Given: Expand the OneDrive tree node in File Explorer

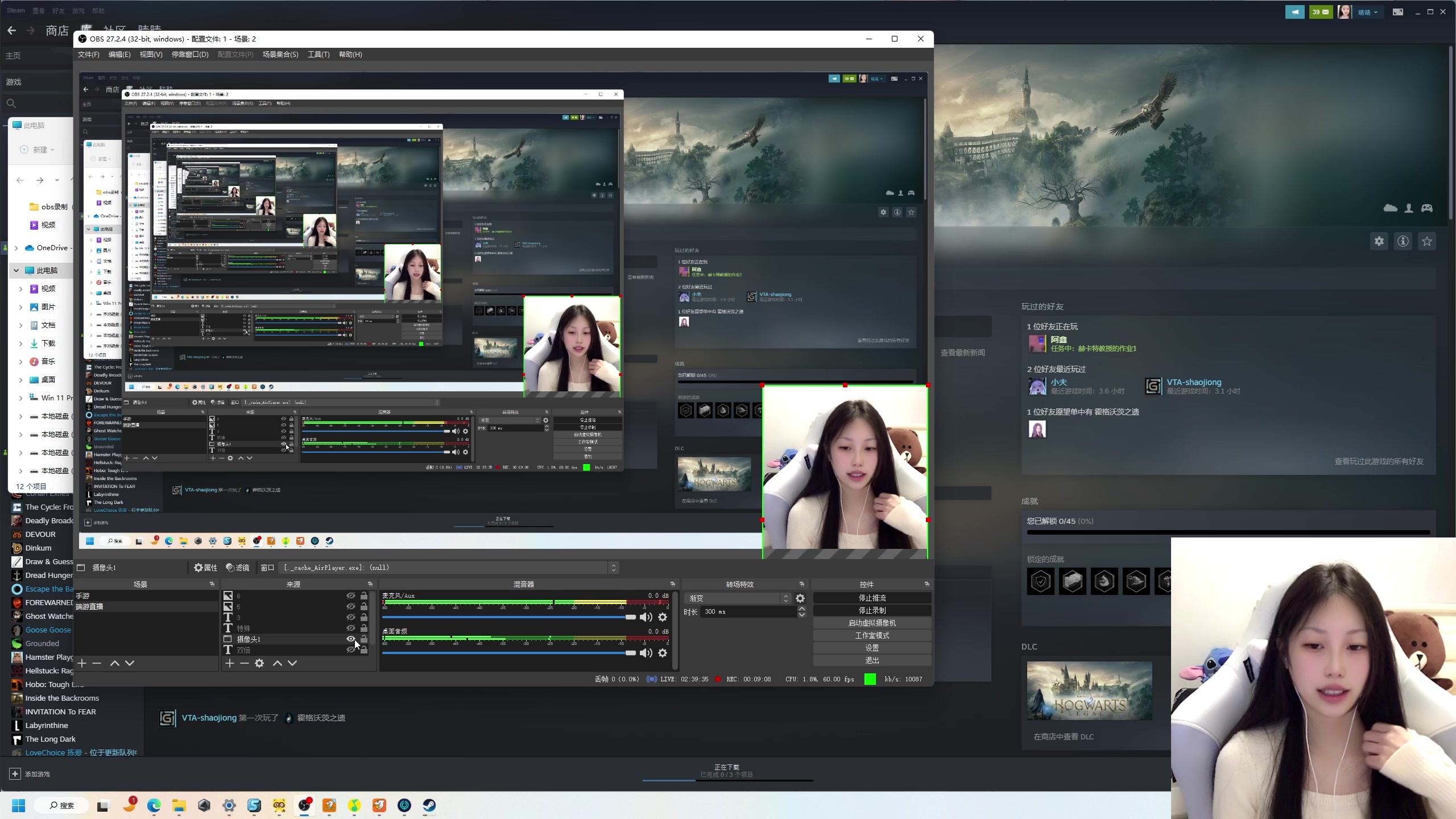Looking at the screenshot, I should coord(16,248).
